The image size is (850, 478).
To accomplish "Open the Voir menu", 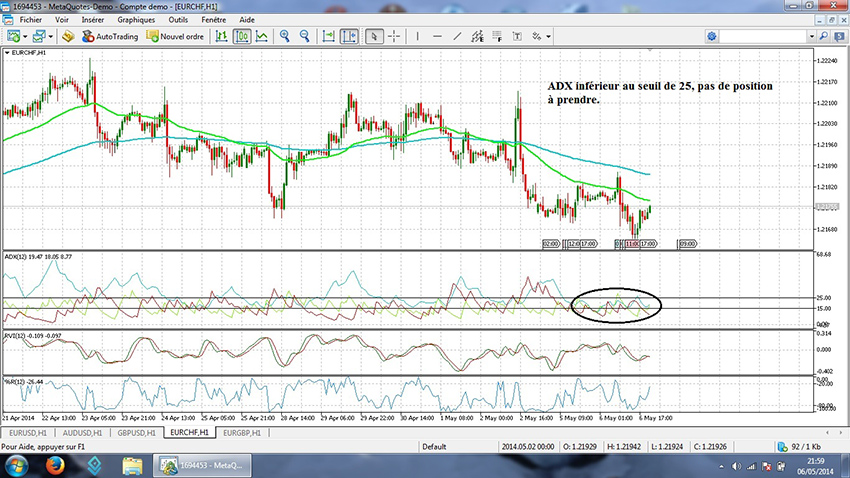I will [62, 20].
